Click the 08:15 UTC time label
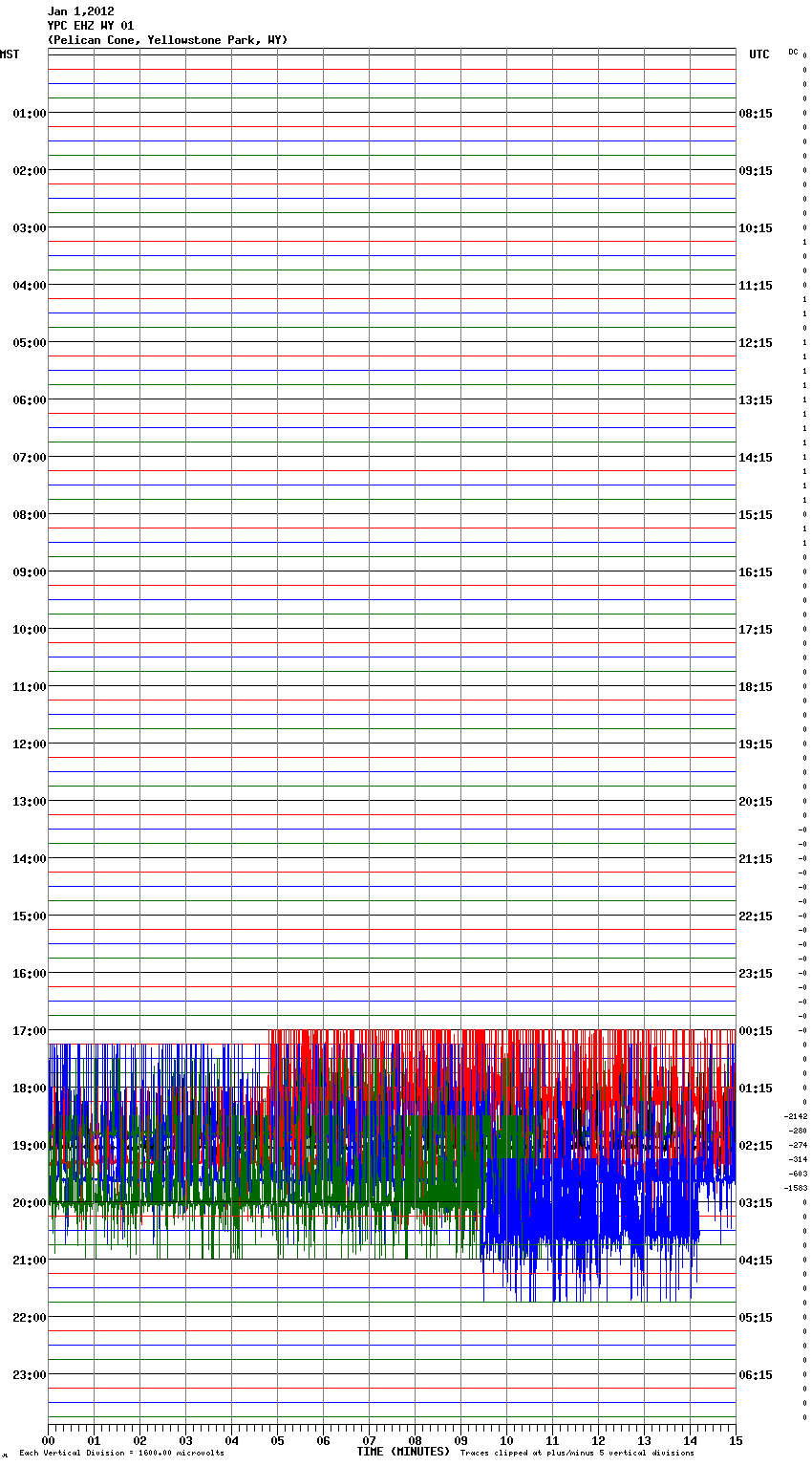 756,114
